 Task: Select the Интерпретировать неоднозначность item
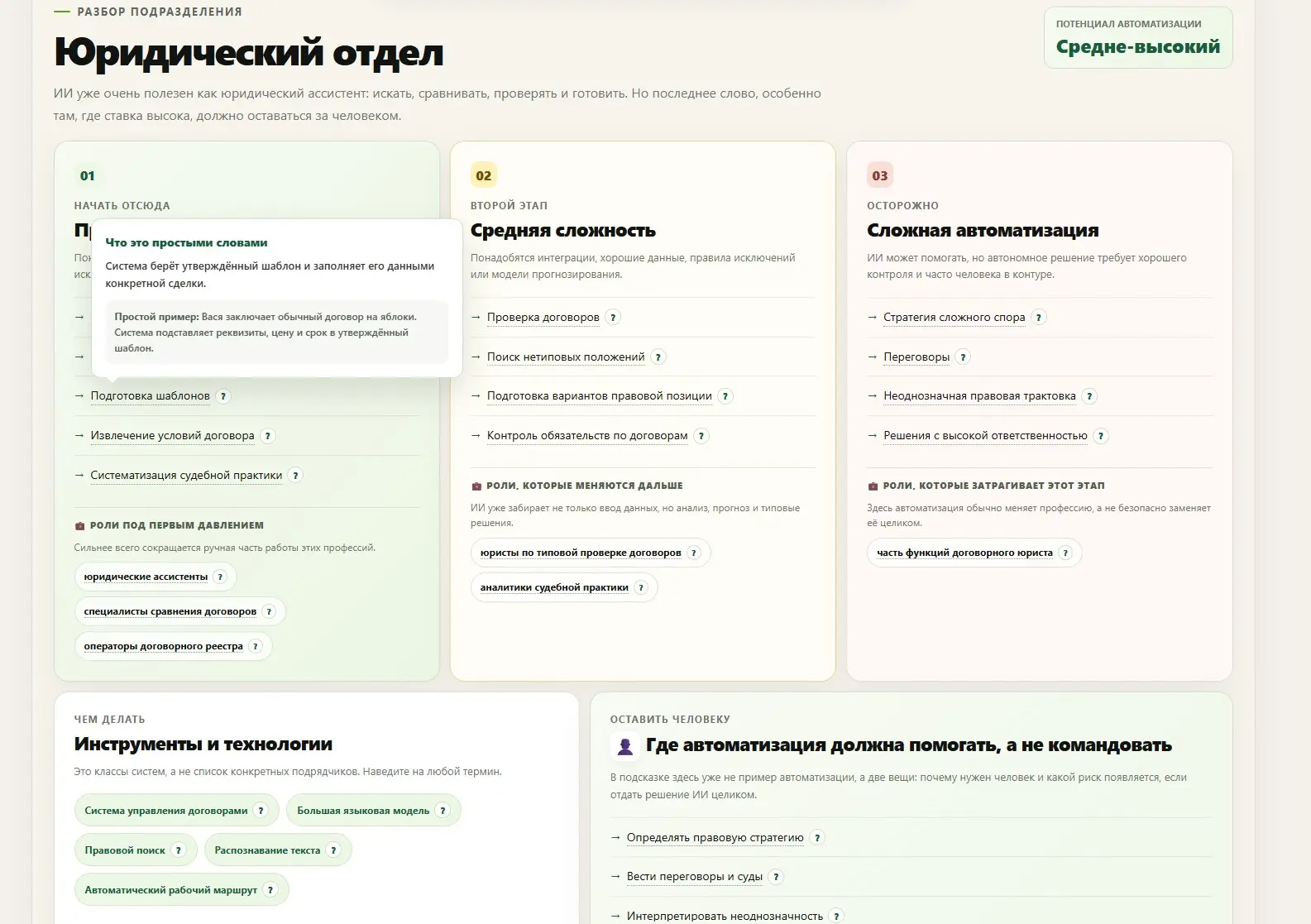click(x=725, y=917)
